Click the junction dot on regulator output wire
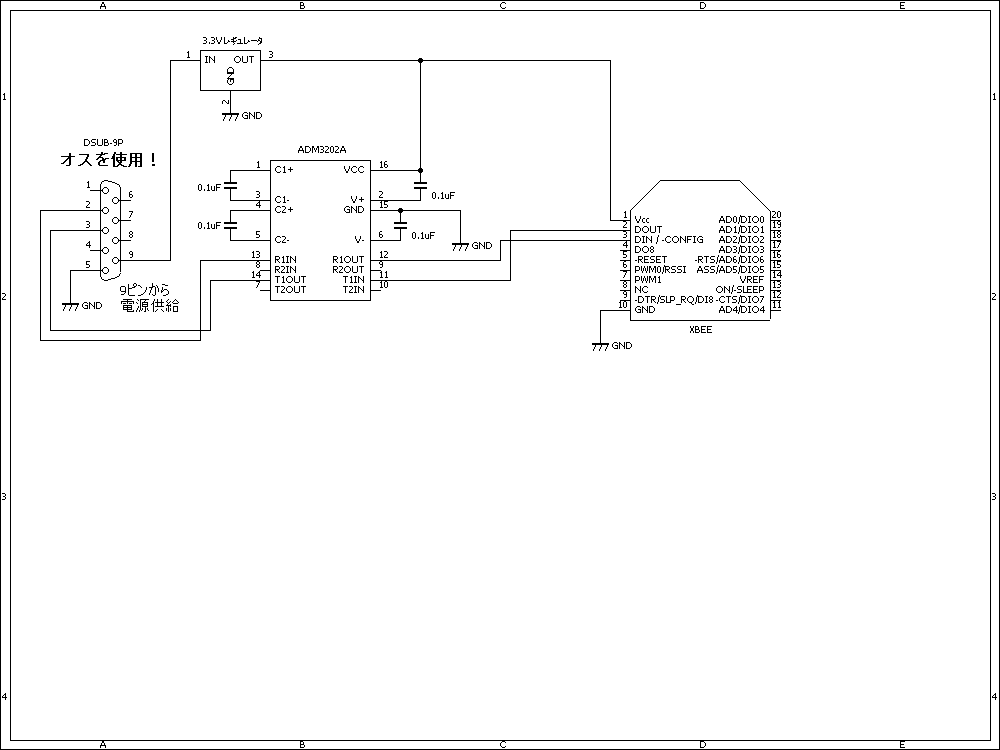 tap(420, 60)
